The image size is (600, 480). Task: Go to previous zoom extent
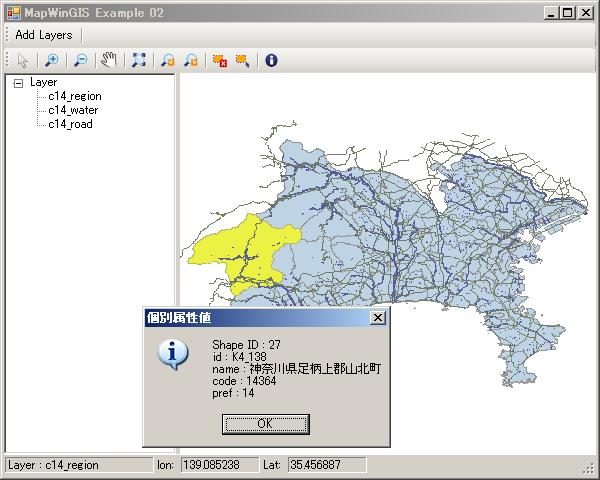(x=167, y=60)
